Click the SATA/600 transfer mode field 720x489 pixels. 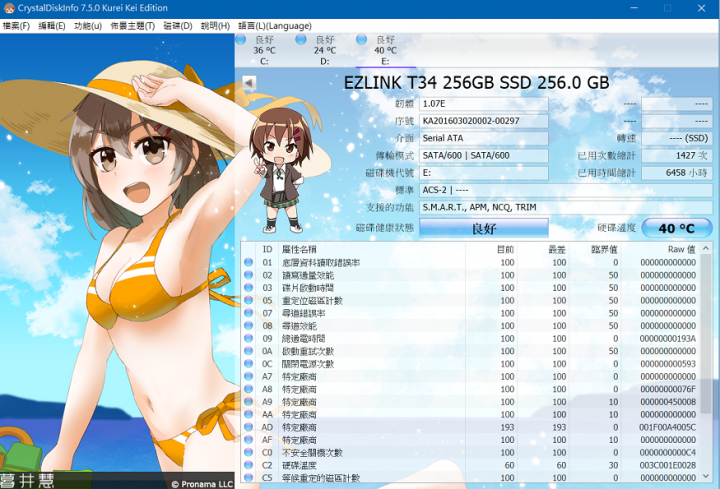tap(484, 156)
